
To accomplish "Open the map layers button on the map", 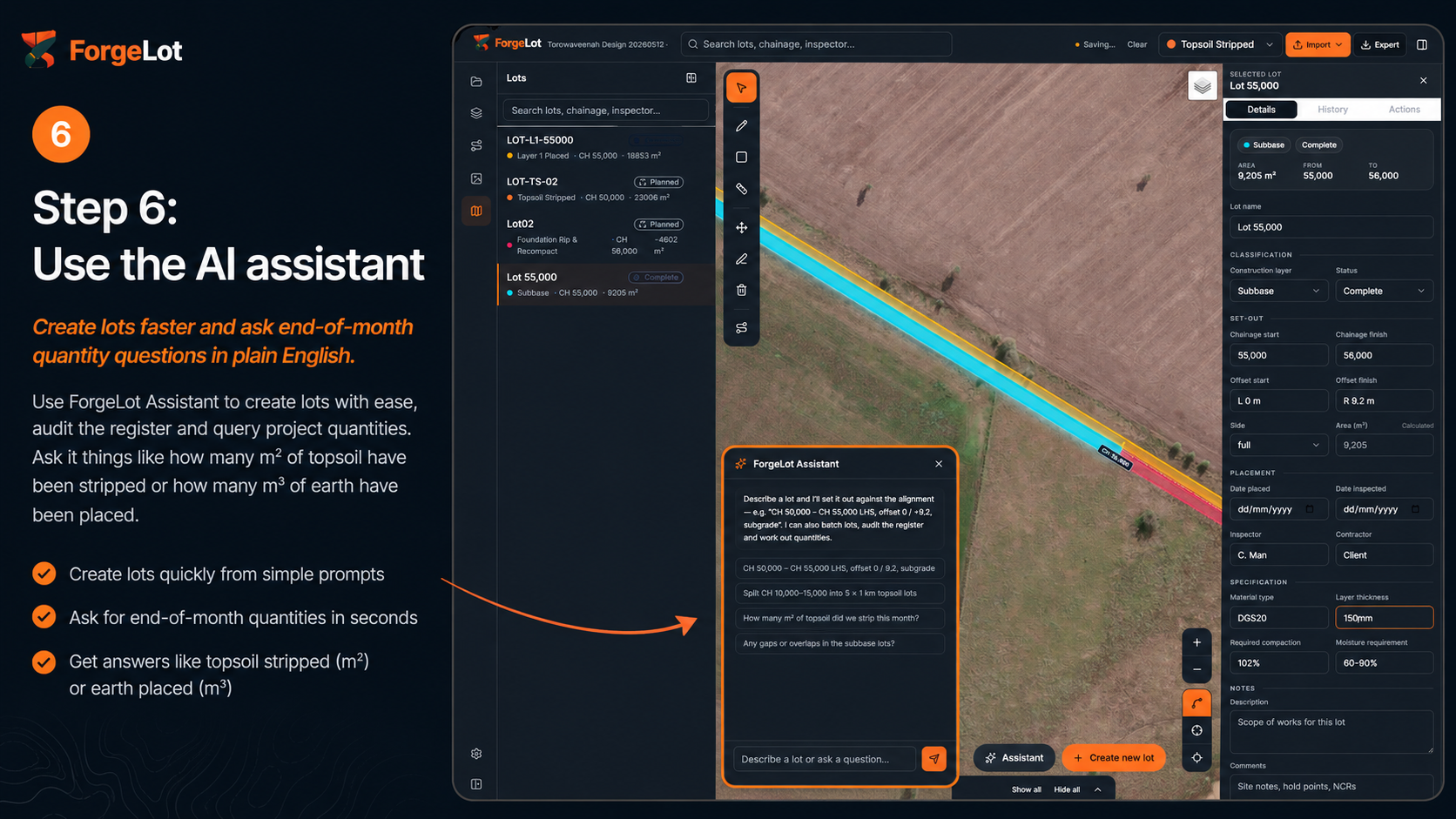I will [x=1203, y=85].
